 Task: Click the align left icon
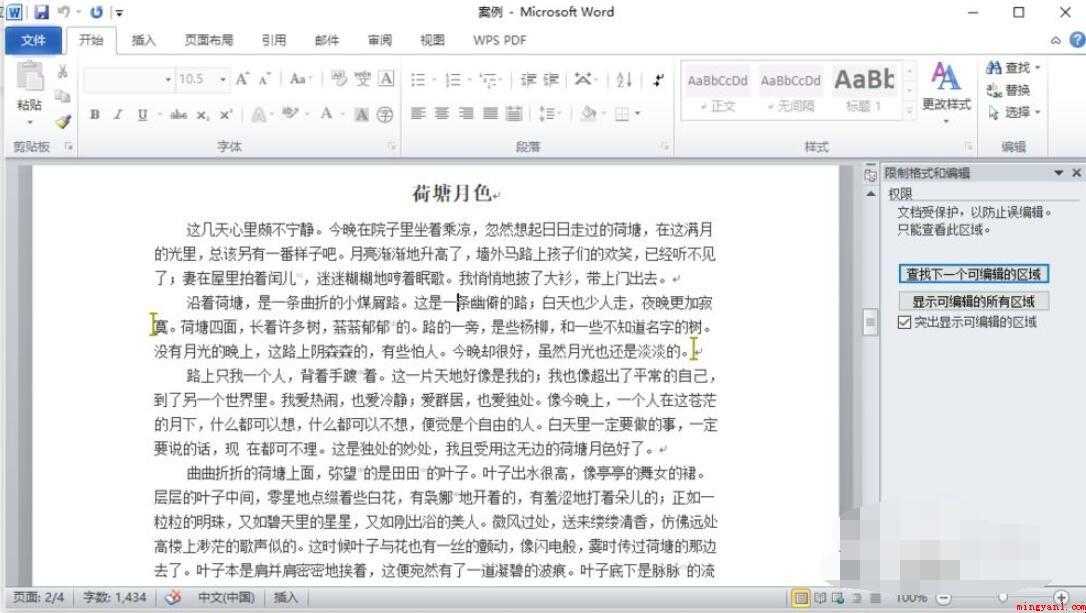click(x=418, y=113)
